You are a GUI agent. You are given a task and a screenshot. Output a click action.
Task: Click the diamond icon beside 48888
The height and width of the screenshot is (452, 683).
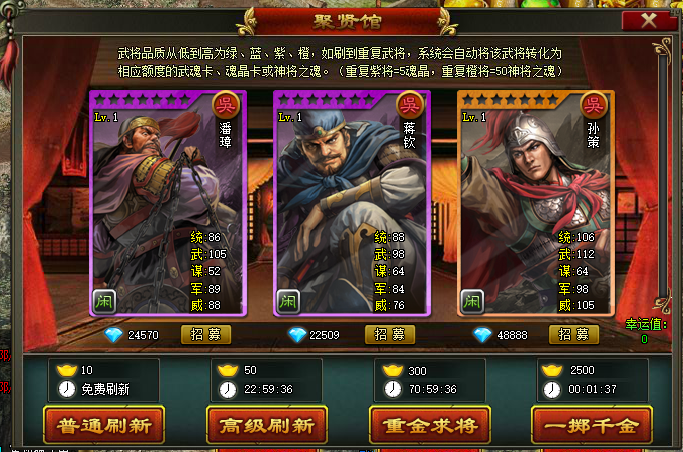point(482,335)
